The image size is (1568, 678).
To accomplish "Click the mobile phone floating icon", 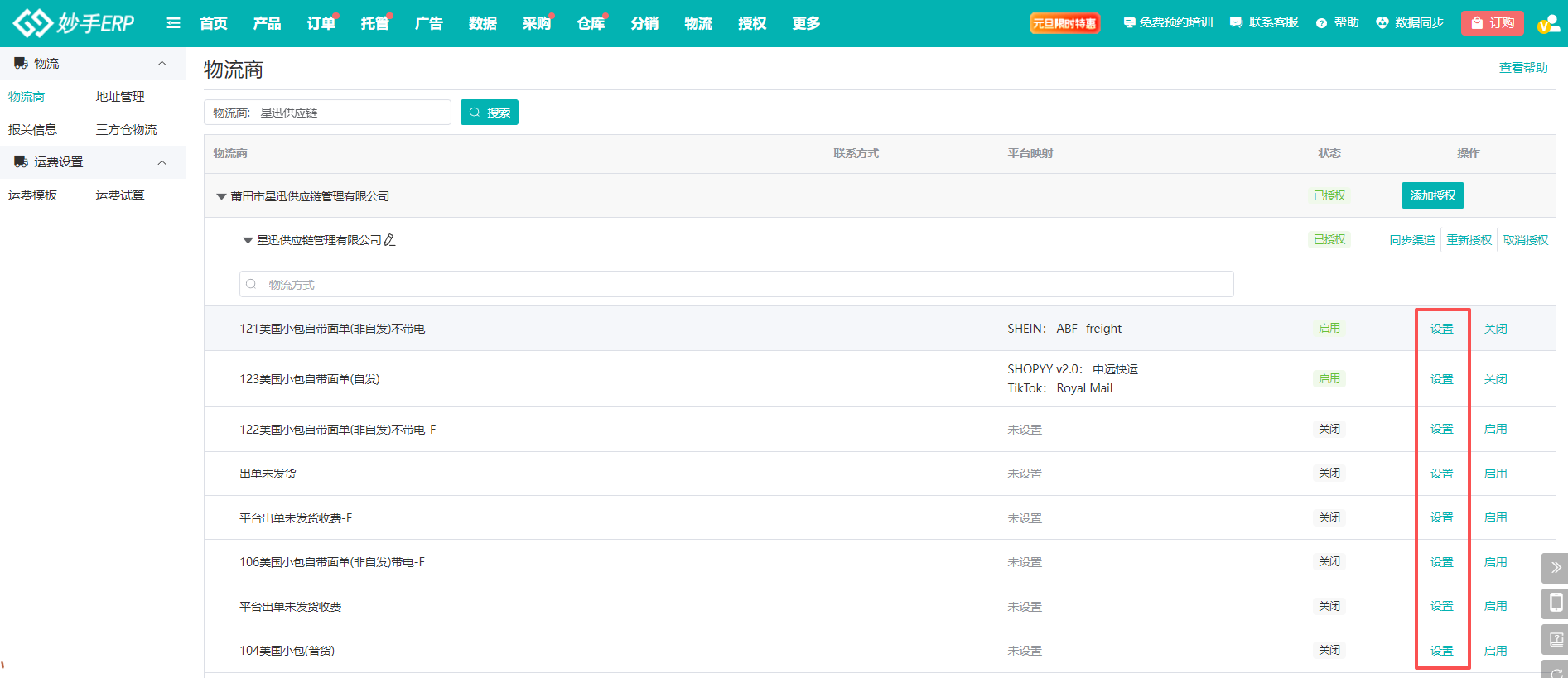I will tap(1556, 603).
